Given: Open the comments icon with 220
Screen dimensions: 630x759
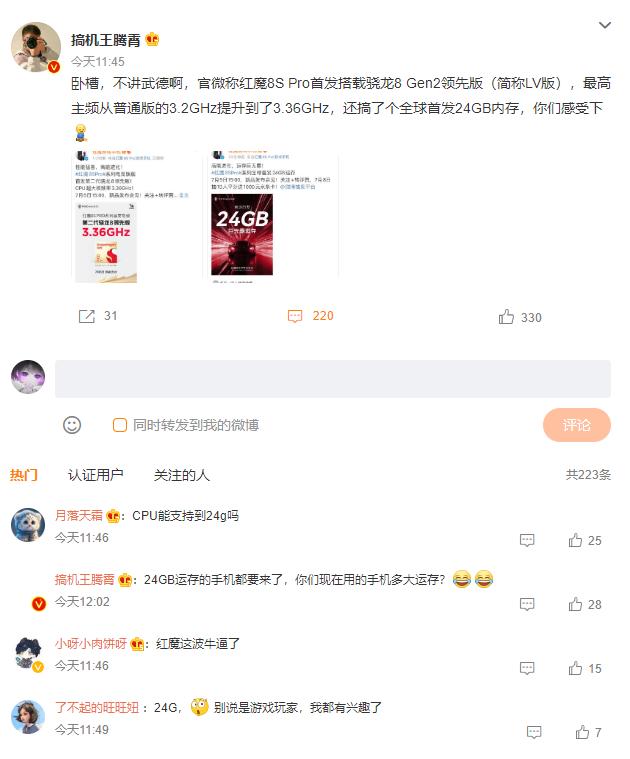Looking at the screenshot, I should 295,316.
